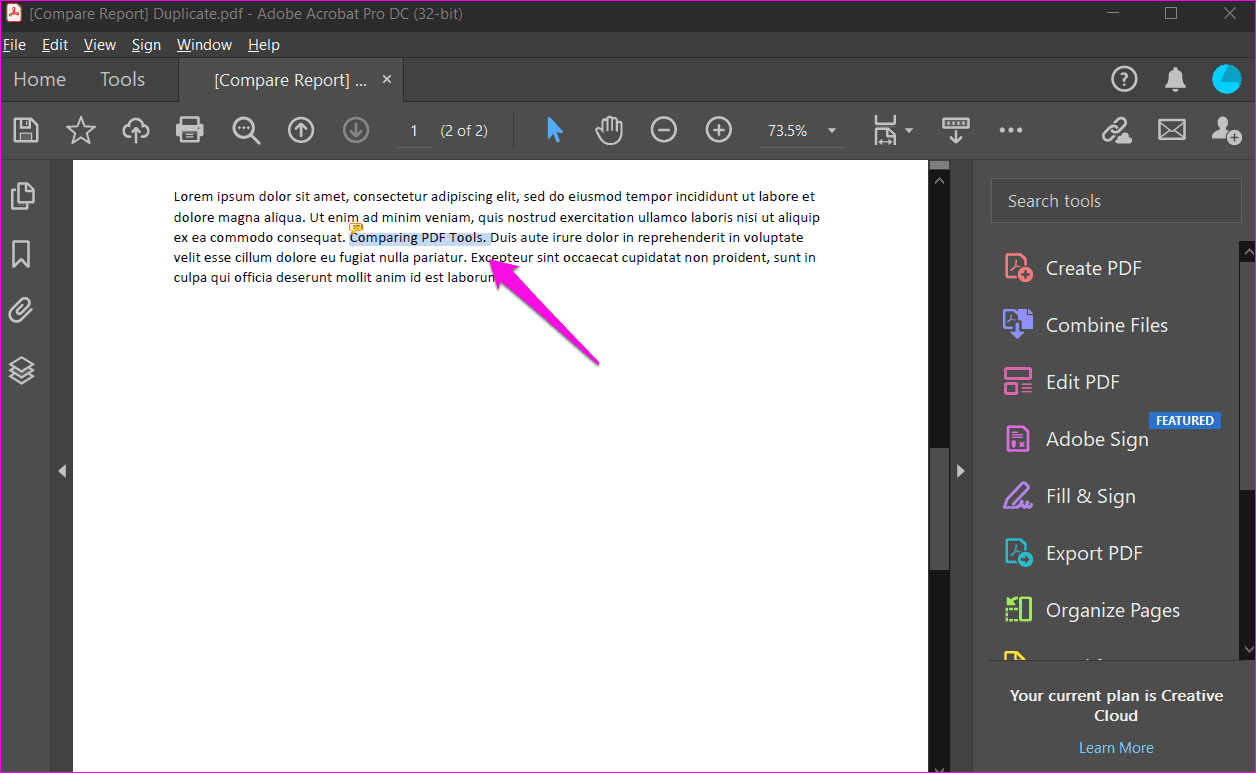Screen dimensions: 1256x773
Task: Click the page number input box
Action: click(x=414, y=131)
